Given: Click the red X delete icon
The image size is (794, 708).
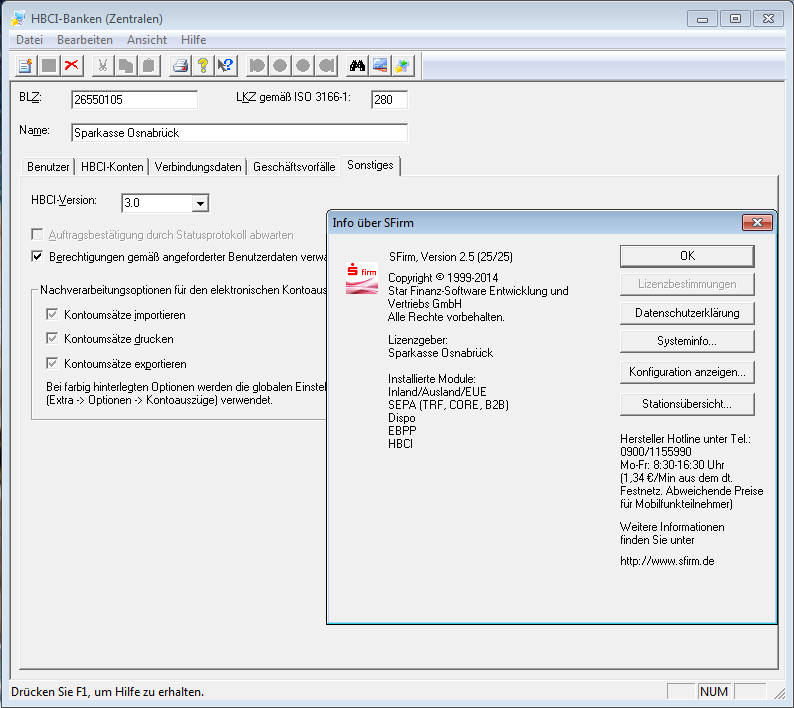Looking at the screenshot, I should tap(72, 66).
